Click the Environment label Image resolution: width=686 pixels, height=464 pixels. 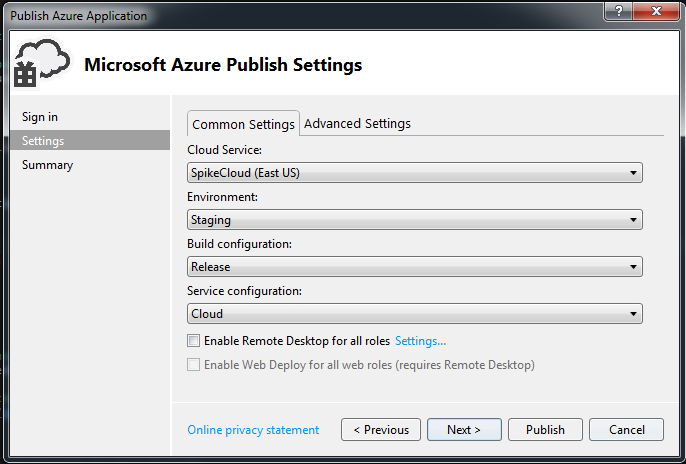point(223,197)
